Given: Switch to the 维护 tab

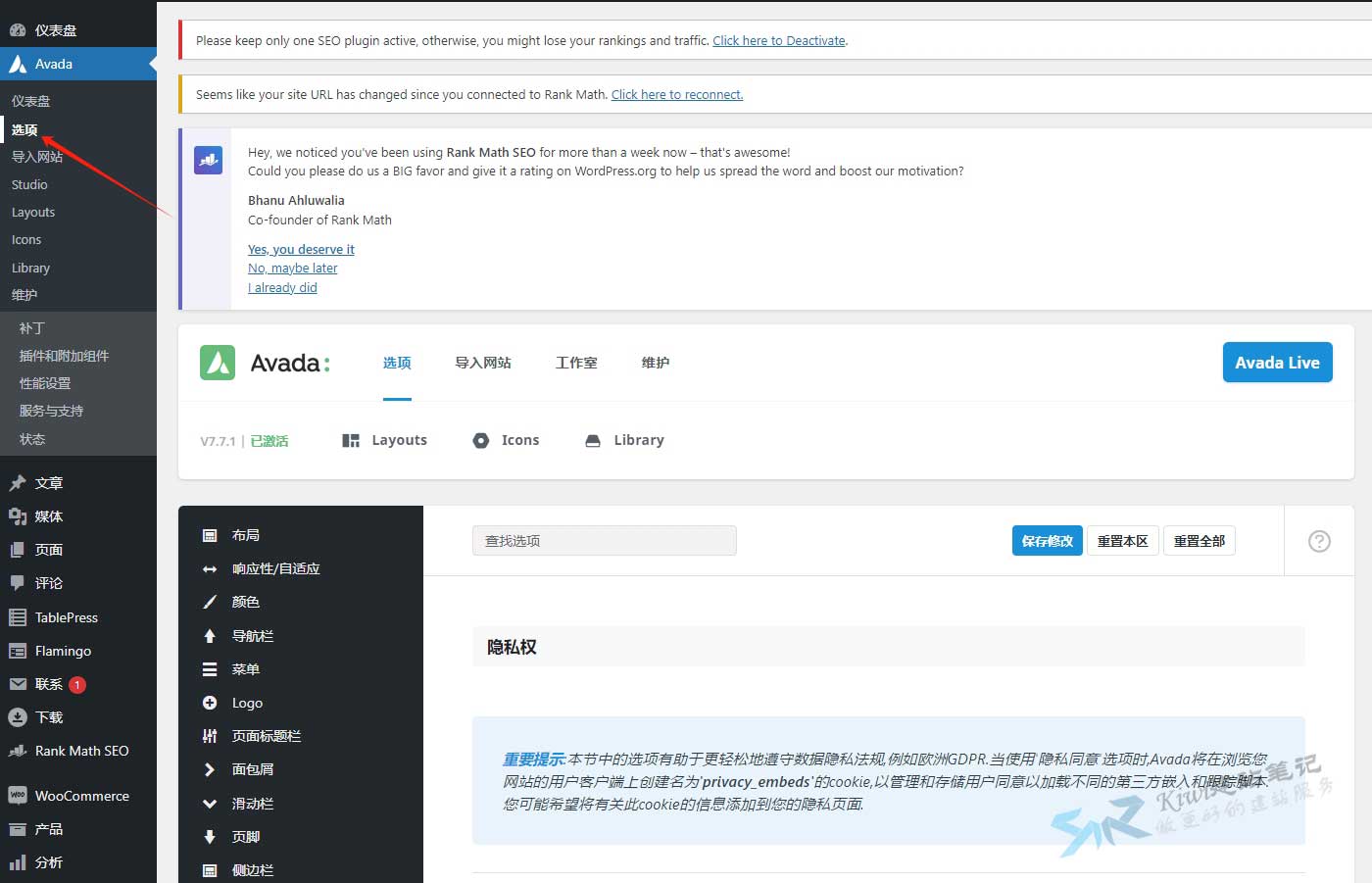Looking at the screenshot, I should pos(655,362).
